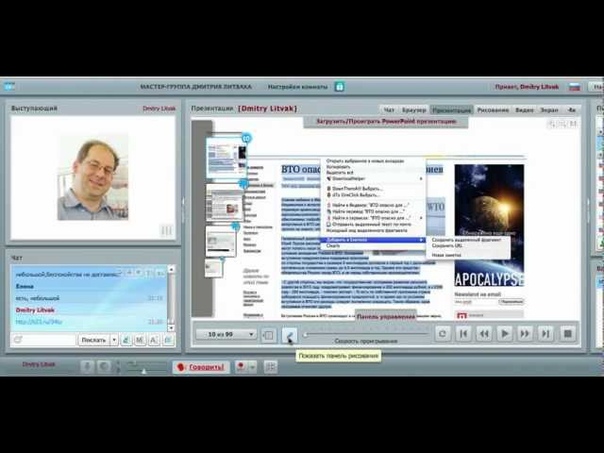
Task: Click the view icons at presentation top-right
Action: [x=562, y=124]
